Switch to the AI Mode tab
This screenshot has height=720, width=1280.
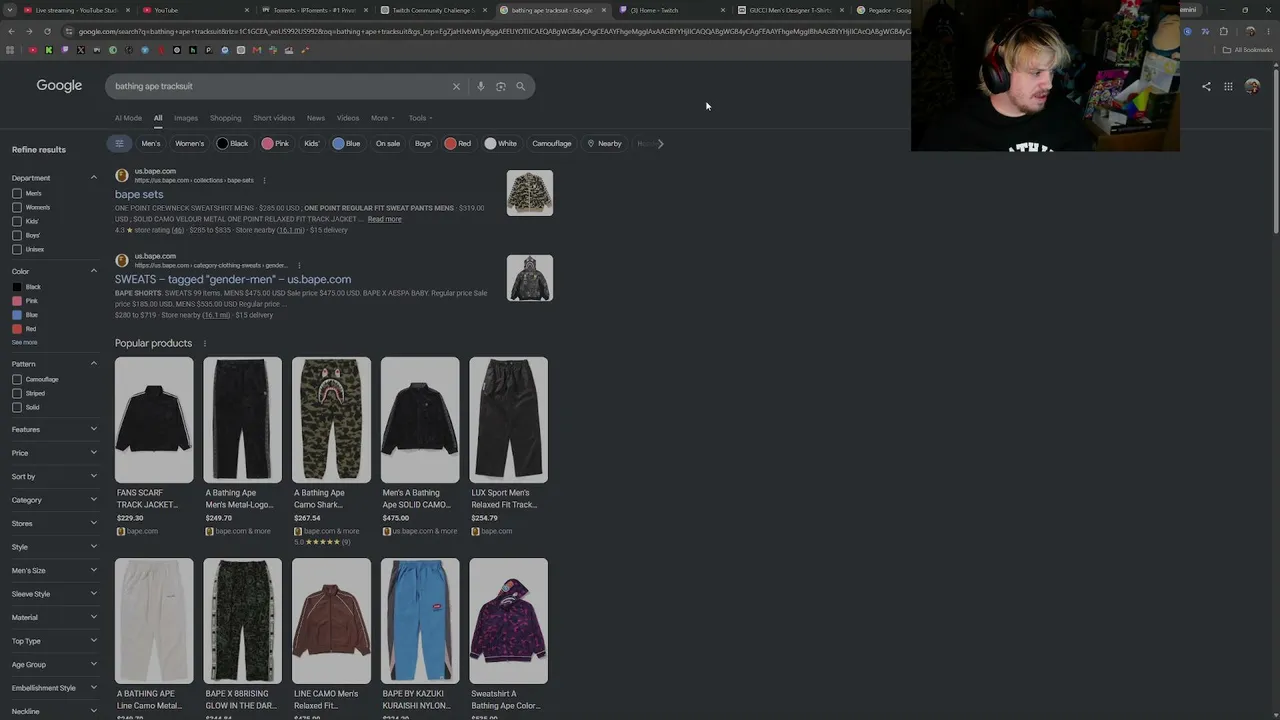point(128,118)
